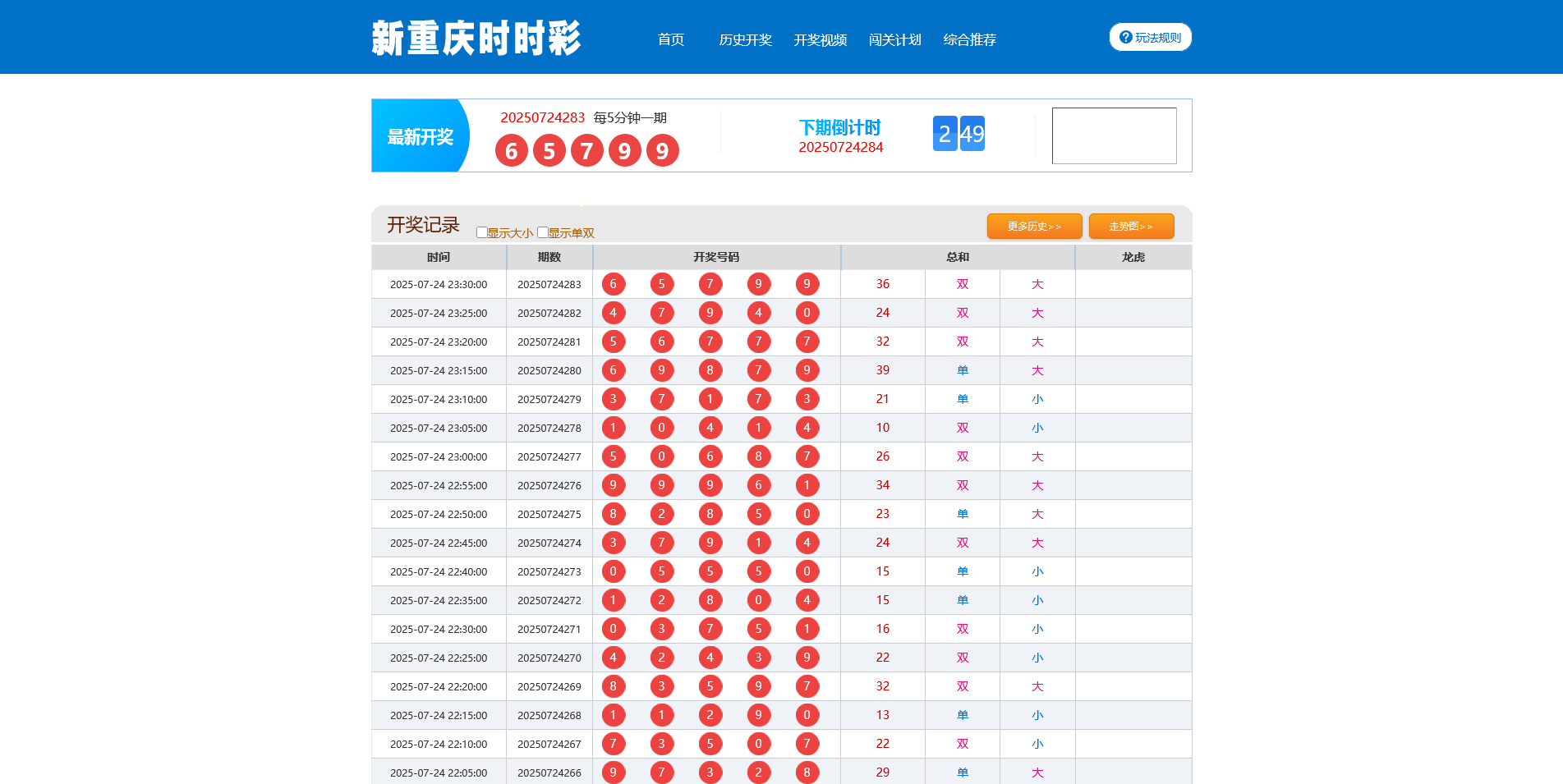
Task: Click the countdown minutes digit 2
Action: click(945, 133)
